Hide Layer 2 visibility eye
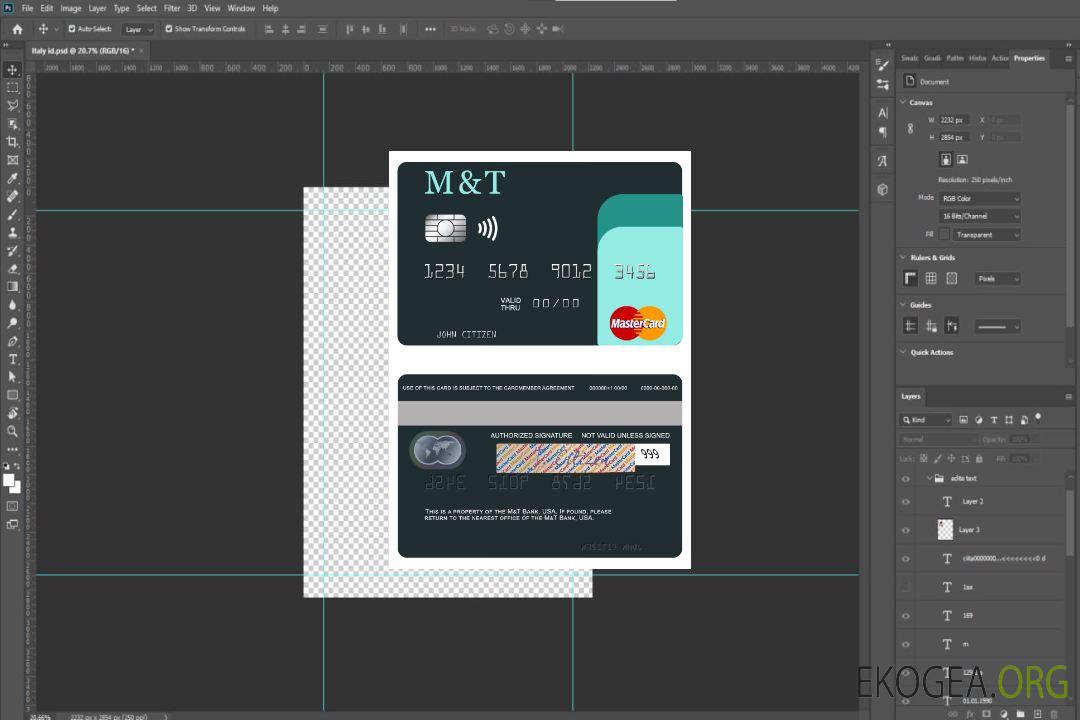 tap(906, 502)
